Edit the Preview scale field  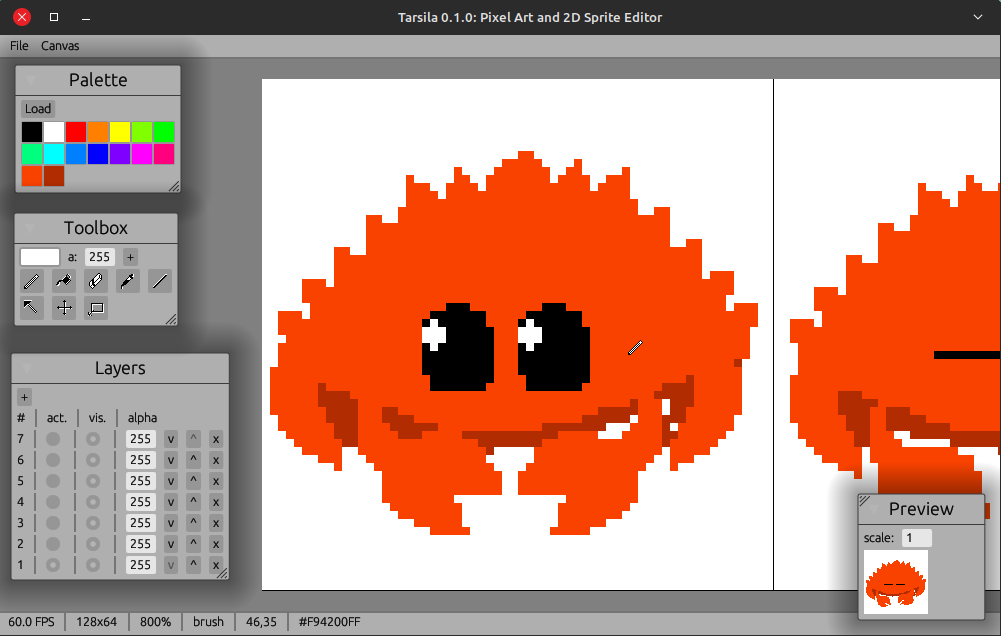(x=917, y=538)
